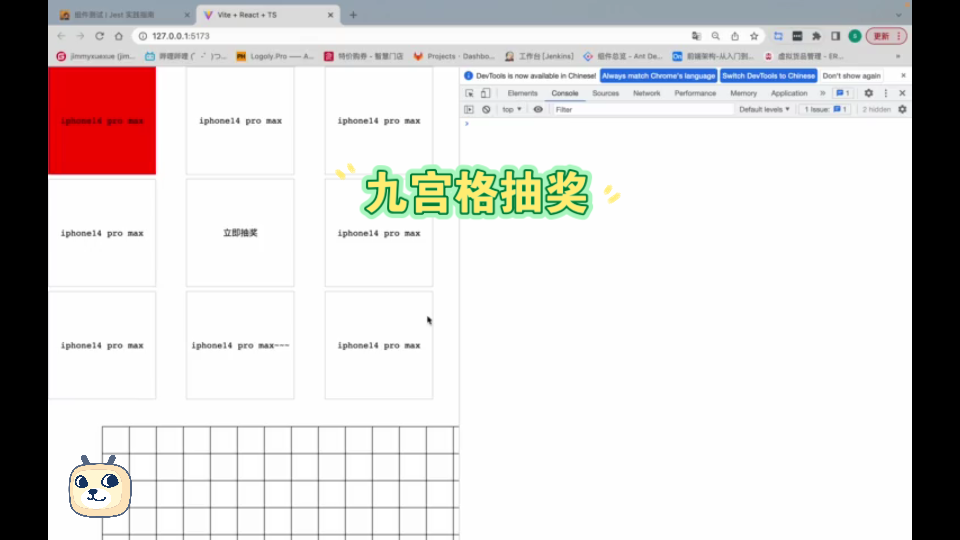This screenshot has width=960, height=540.
Task: Click the 立即抽奖 draw button
Action: [240, 233]
